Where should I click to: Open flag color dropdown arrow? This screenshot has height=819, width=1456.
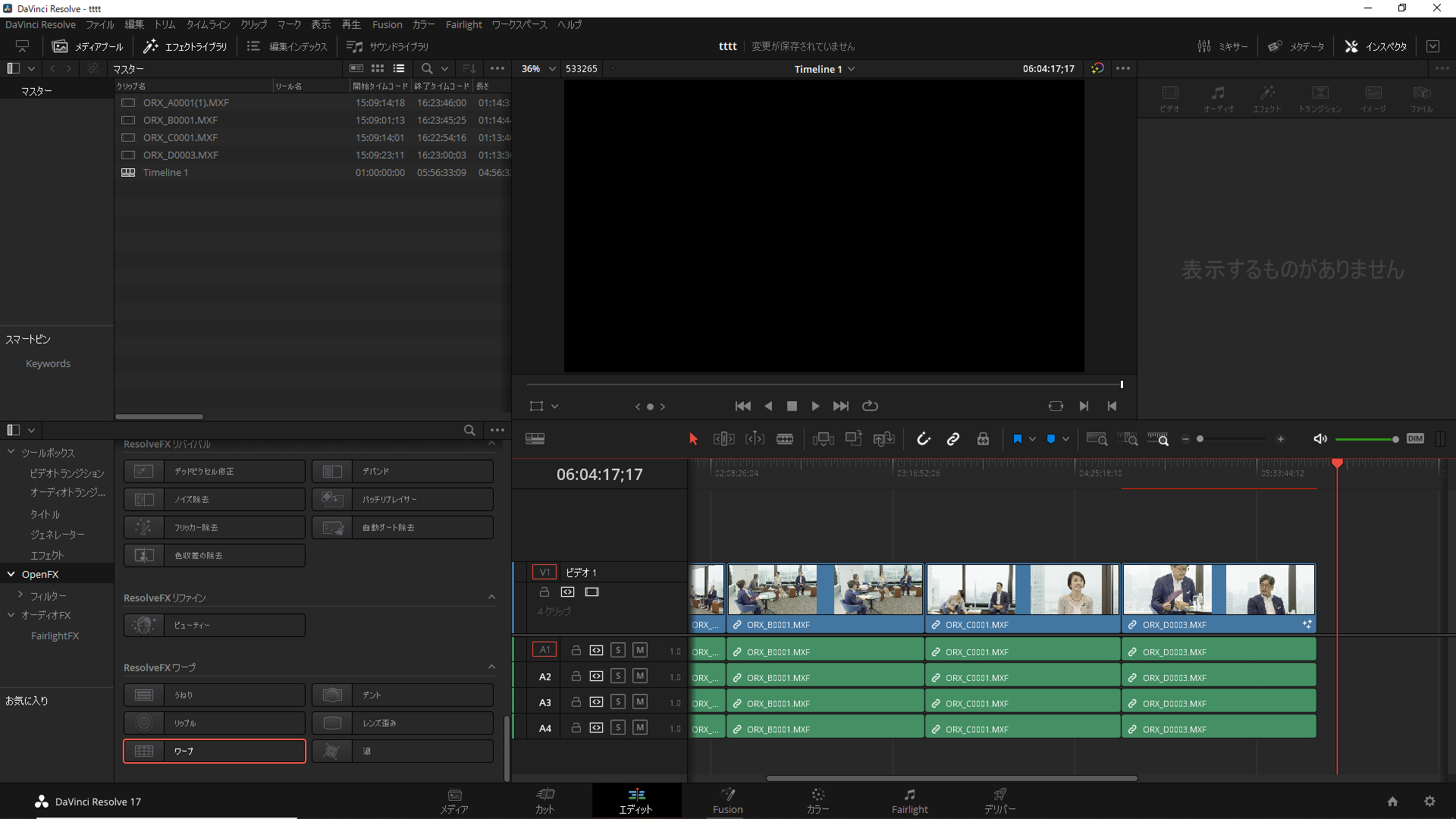(x=1032, y=439)
